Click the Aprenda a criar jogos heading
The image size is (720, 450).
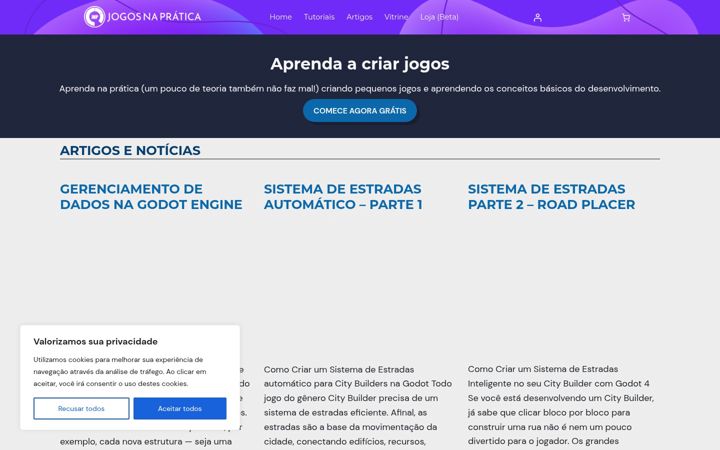tap(360, 64)
